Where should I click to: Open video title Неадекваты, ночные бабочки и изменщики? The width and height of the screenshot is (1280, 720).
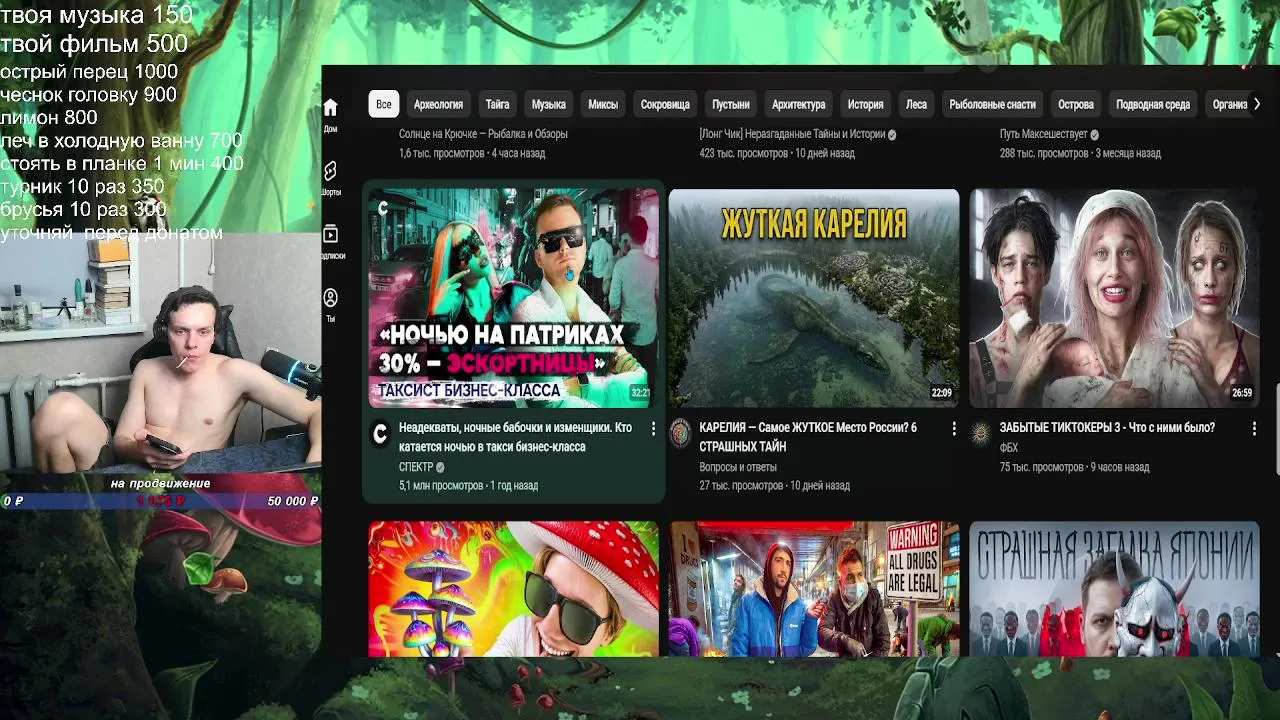pyautogui.click(x=515, y=437)
